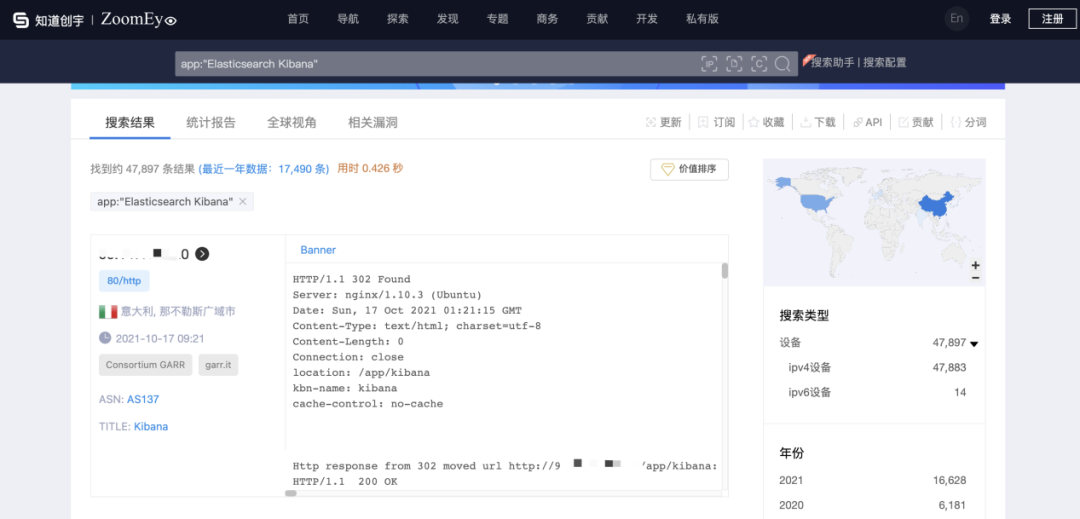
Task: Switch to the 统计报告 tab
Action: (x=211, y=123)
